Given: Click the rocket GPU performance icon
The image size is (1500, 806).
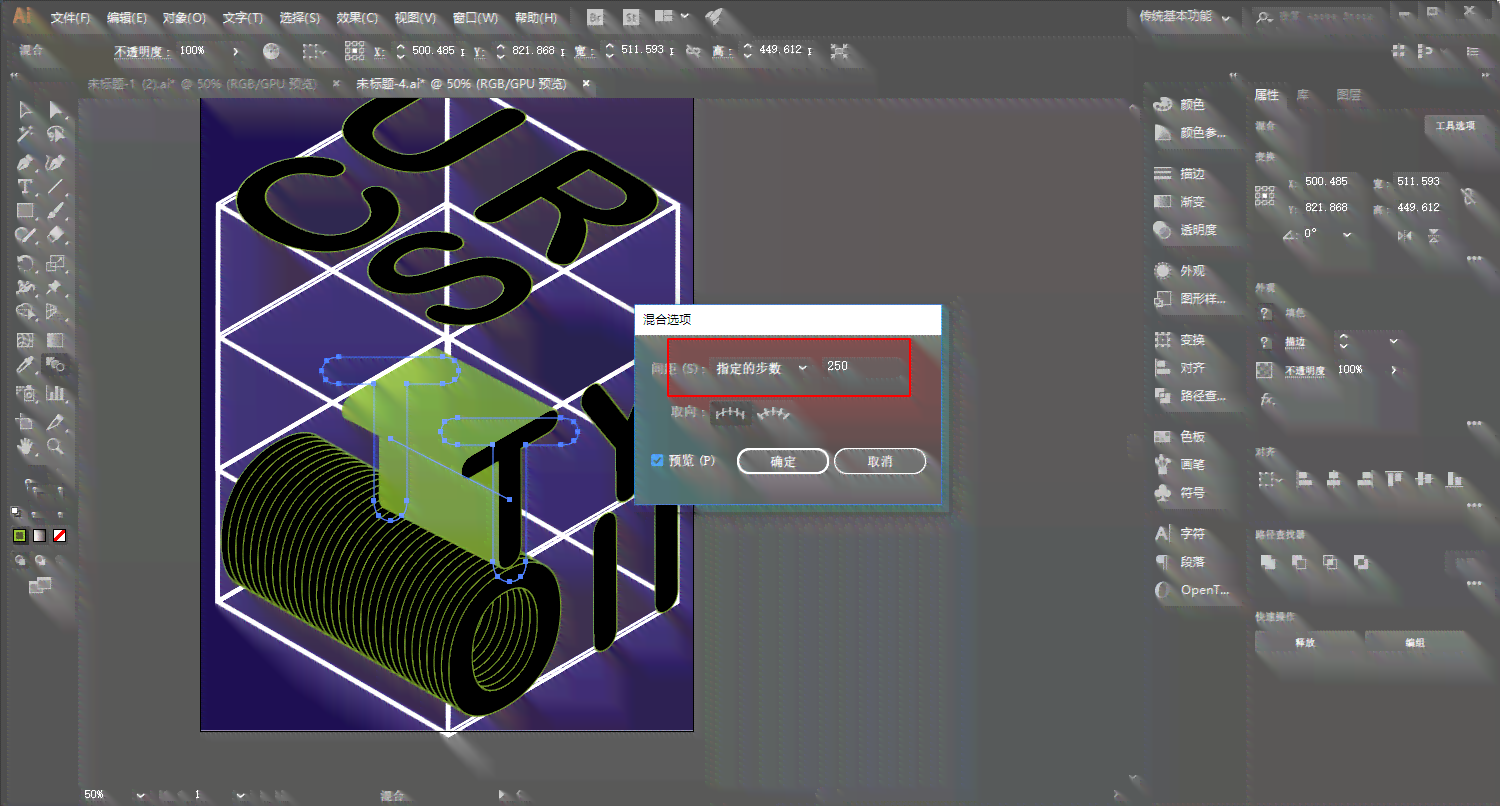Looking at the screenshot, I should pos(714,17).
